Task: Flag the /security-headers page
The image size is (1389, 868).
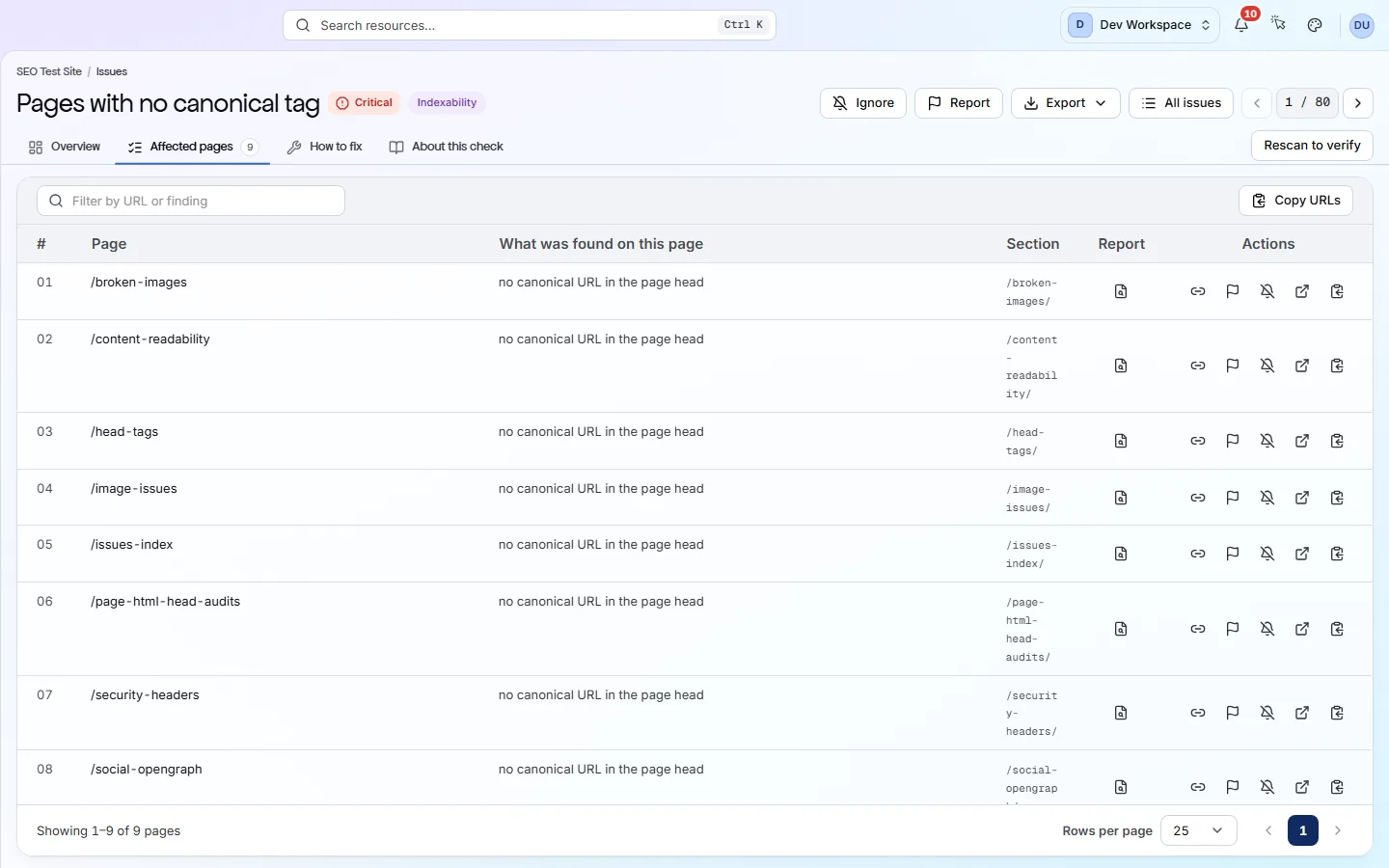Action: pos(1233,713)
